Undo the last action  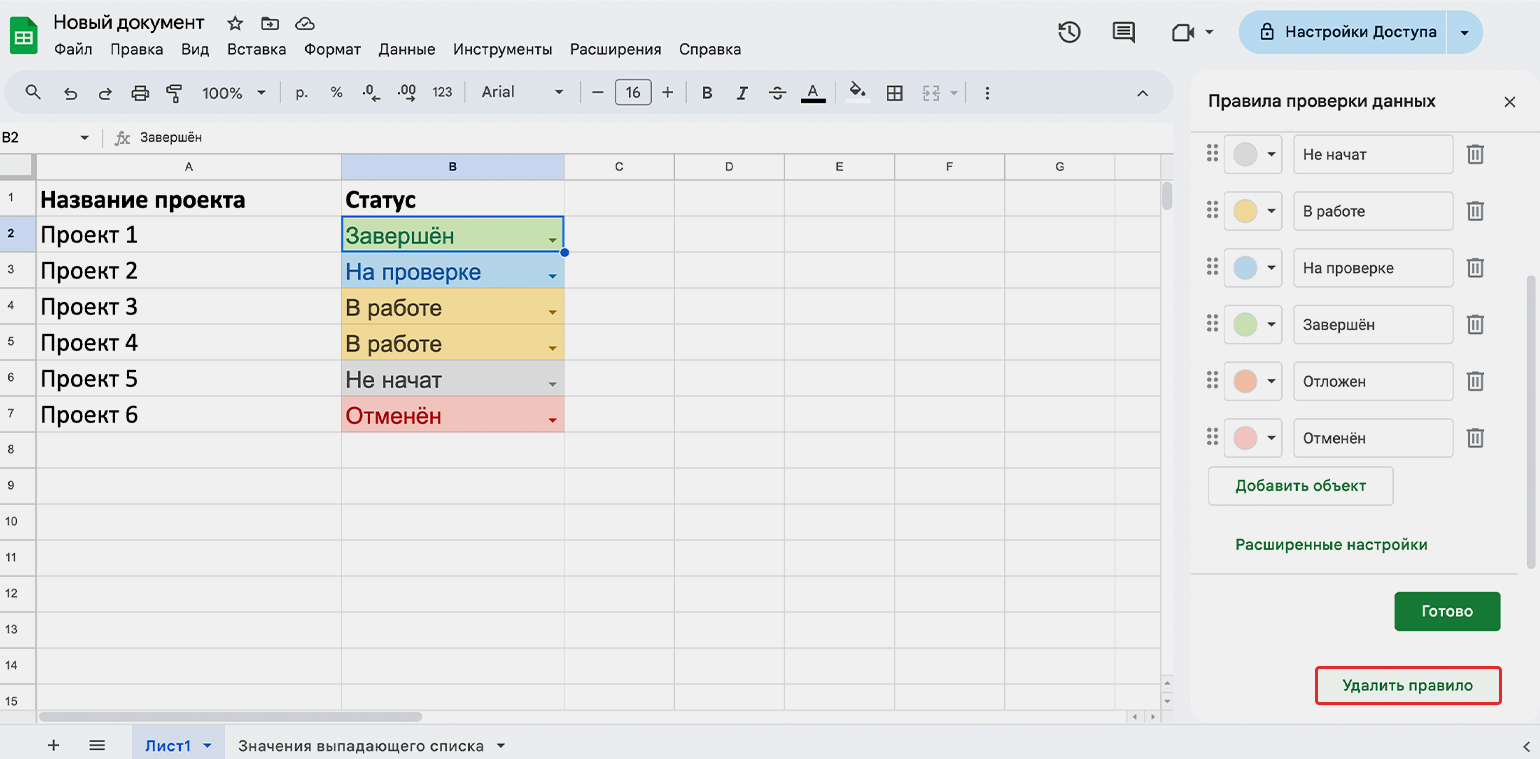[70, 93]
